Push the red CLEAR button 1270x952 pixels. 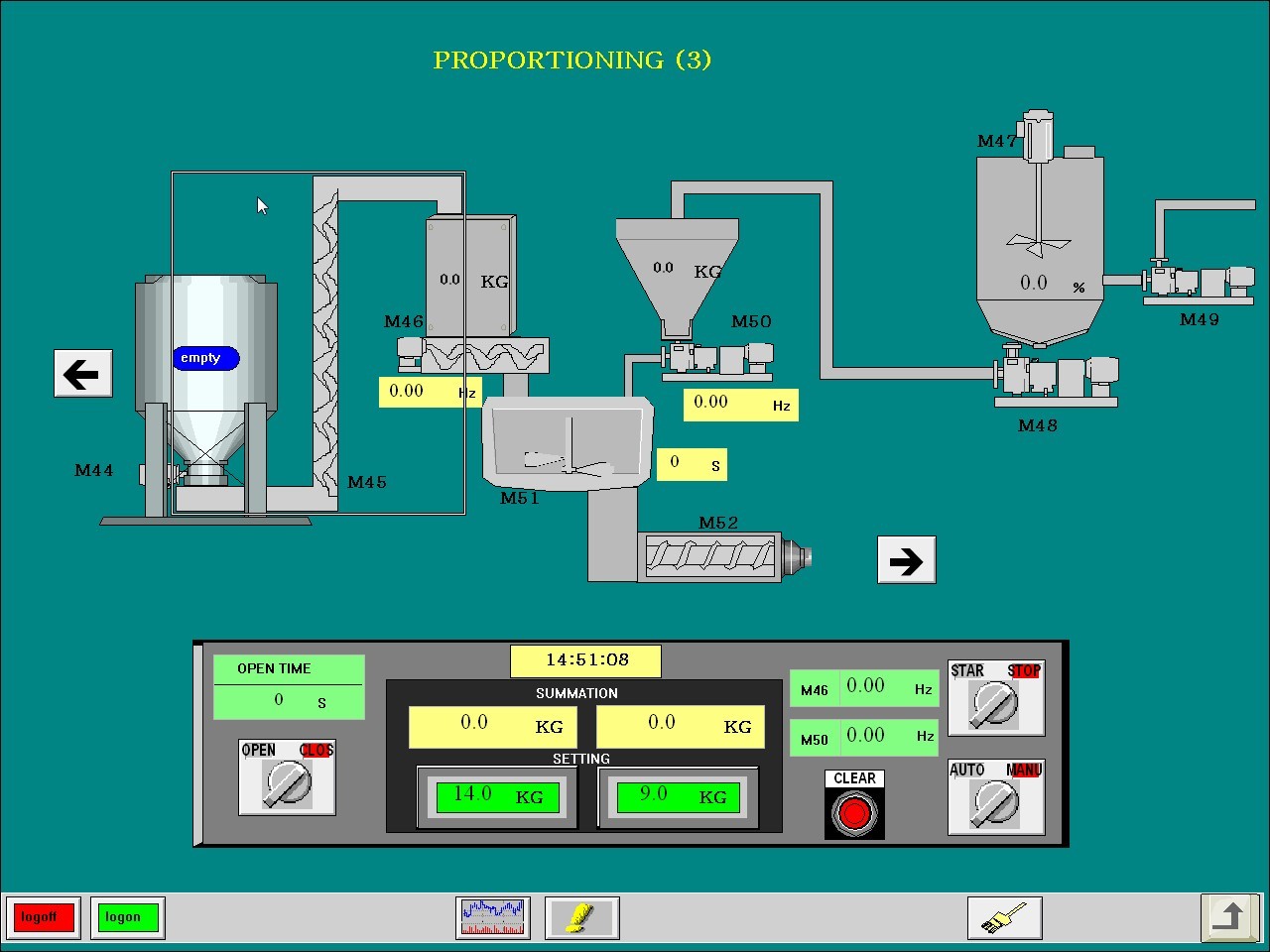[854, 813]
